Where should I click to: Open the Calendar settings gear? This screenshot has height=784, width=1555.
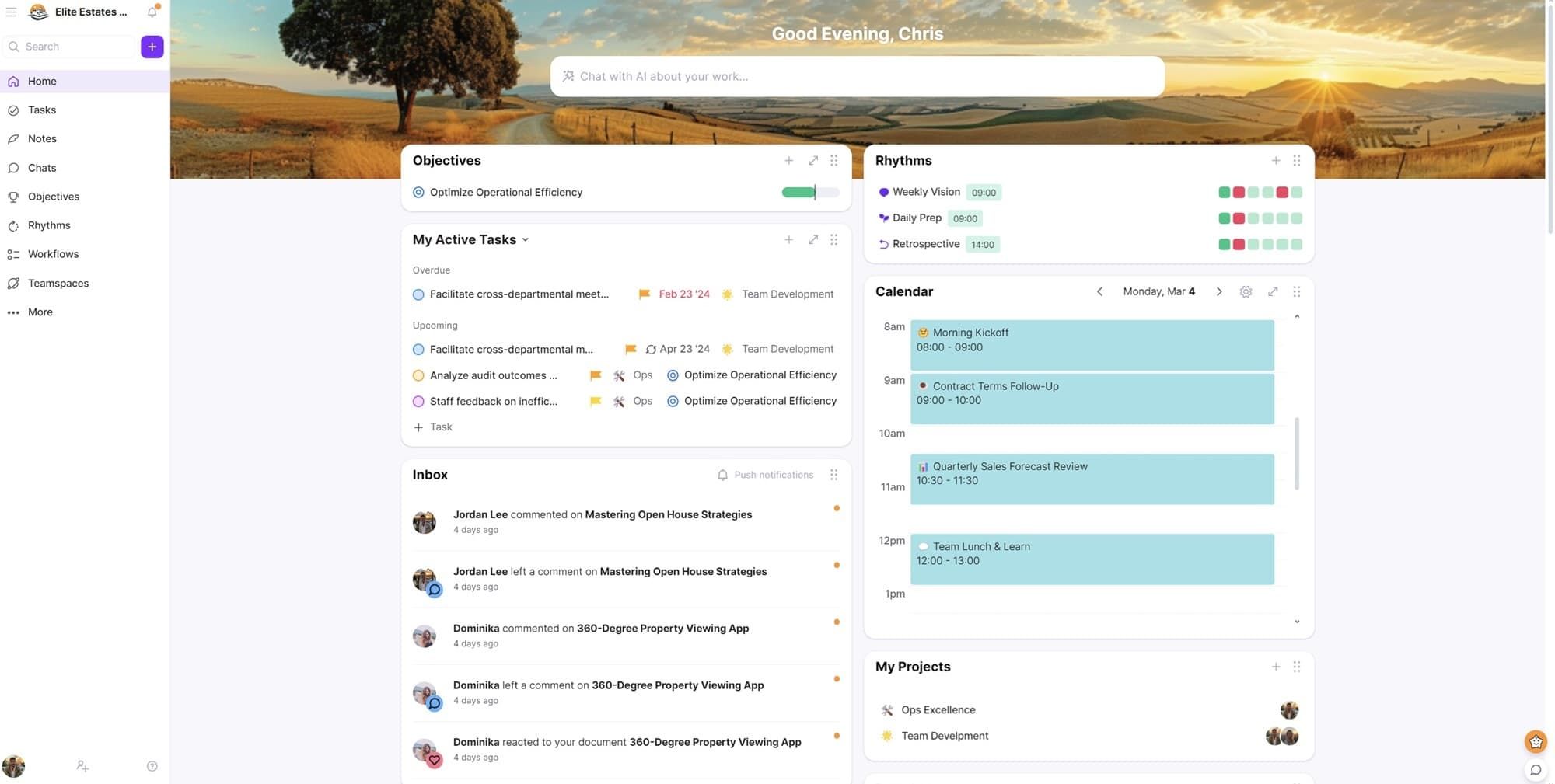click(x=1246, y=291)
